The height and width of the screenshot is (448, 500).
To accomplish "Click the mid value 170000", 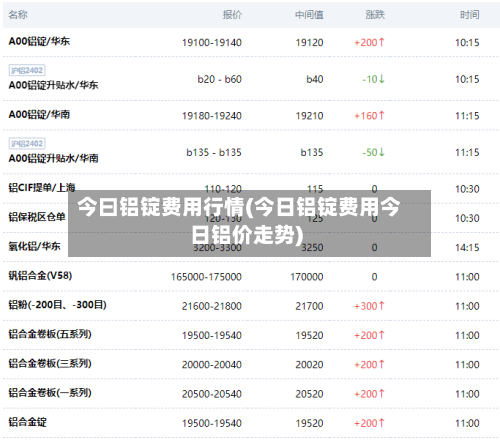I will [307, 277].
